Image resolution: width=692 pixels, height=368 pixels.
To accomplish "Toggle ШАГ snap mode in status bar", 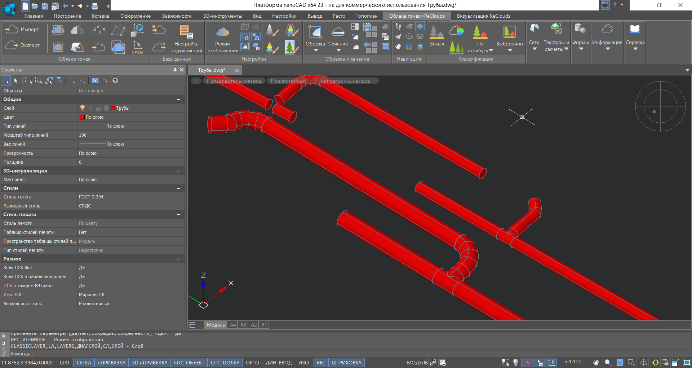I will [64, 363].
